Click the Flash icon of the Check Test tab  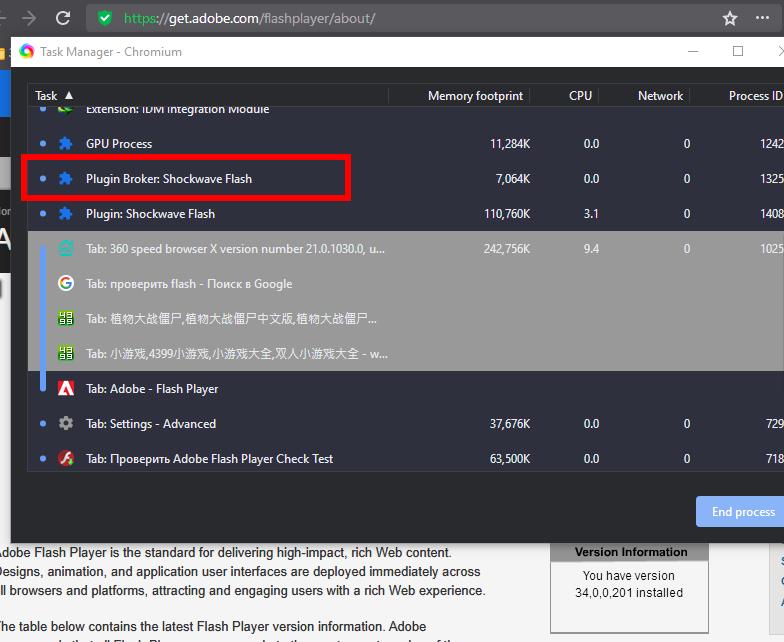pyautogui.click(x=66, y=458)
